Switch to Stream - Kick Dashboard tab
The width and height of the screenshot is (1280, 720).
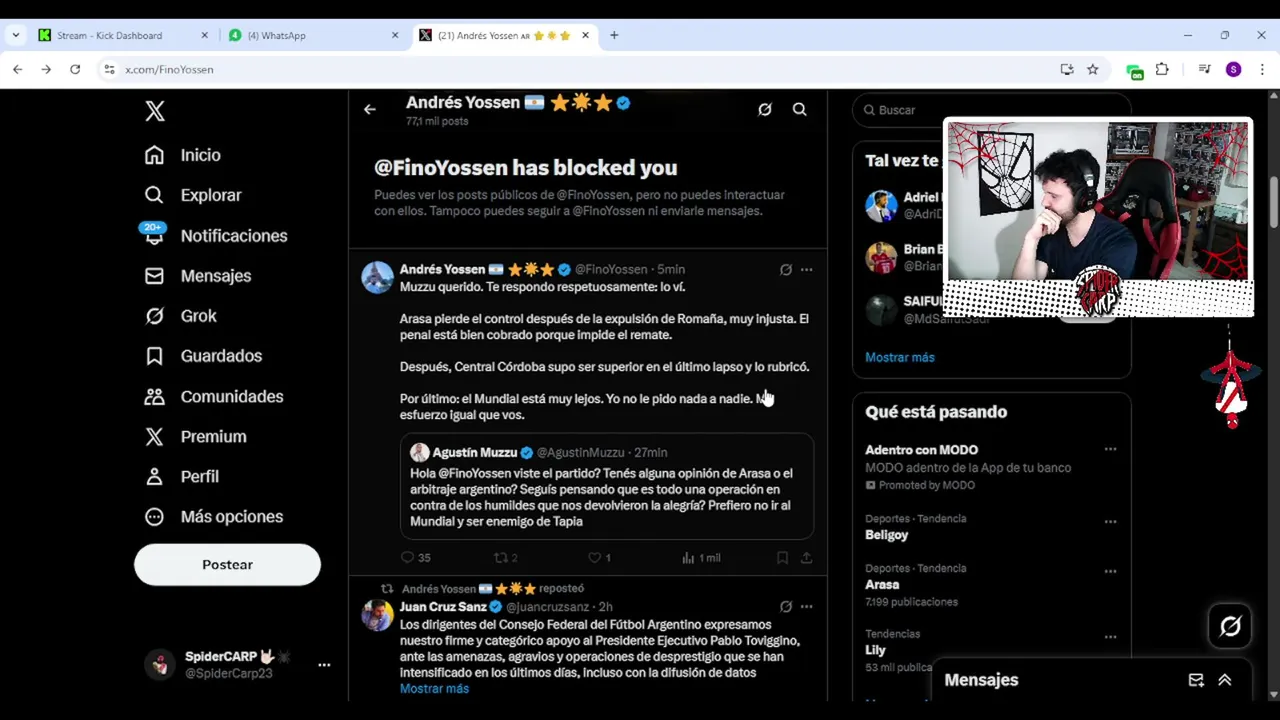pos(123,35)
